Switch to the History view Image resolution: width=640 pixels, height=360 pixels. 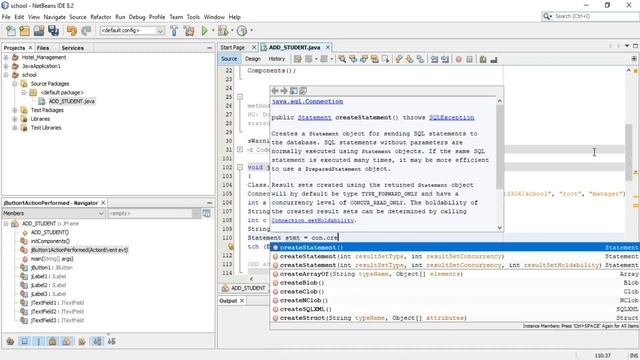click(276, 59)
